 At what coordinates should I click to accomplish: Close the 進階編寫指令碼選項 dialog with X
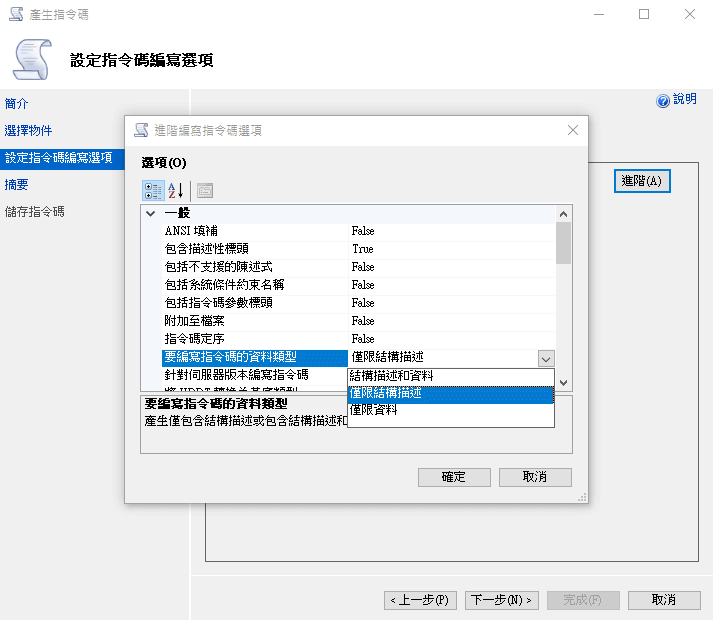coord(572,130)
